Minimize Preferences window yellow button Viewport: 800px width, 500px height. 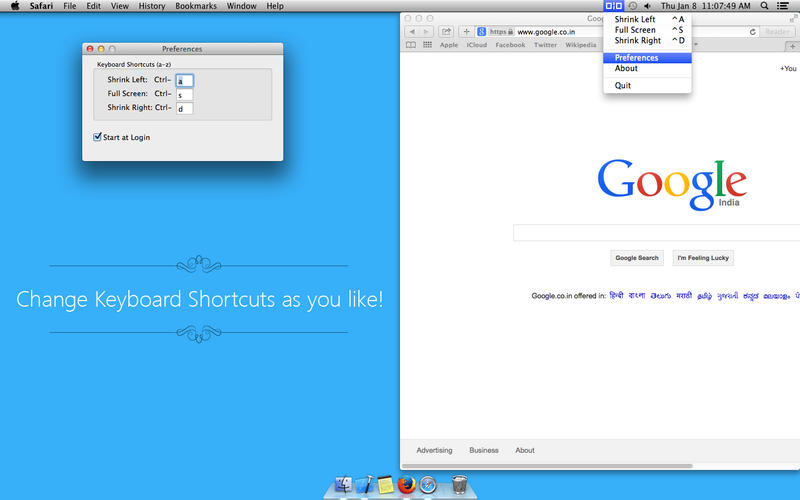click(x=101, y=49)
